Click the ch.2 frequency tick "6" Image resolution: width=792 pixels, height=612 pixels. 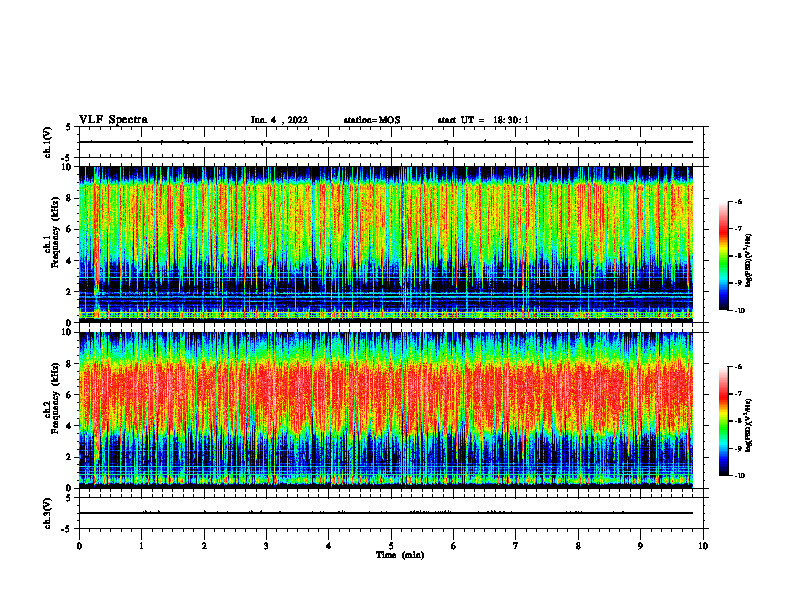[70, 395]
